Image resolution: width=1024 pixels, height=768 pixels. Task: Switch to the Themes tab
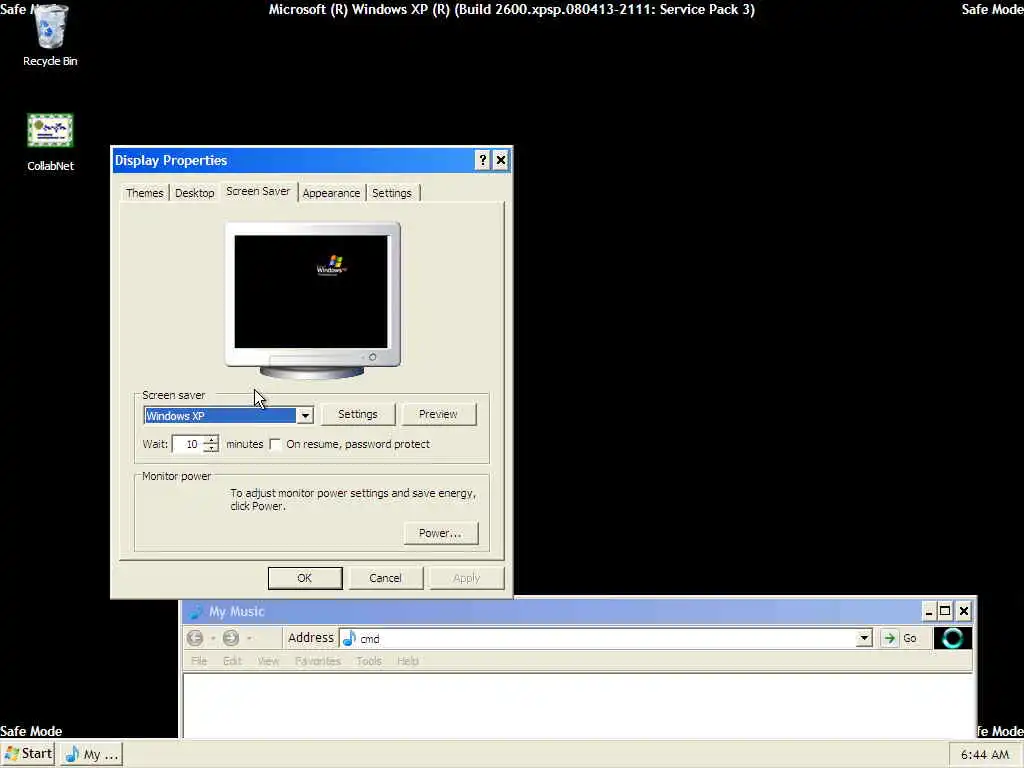pos(144,193)
